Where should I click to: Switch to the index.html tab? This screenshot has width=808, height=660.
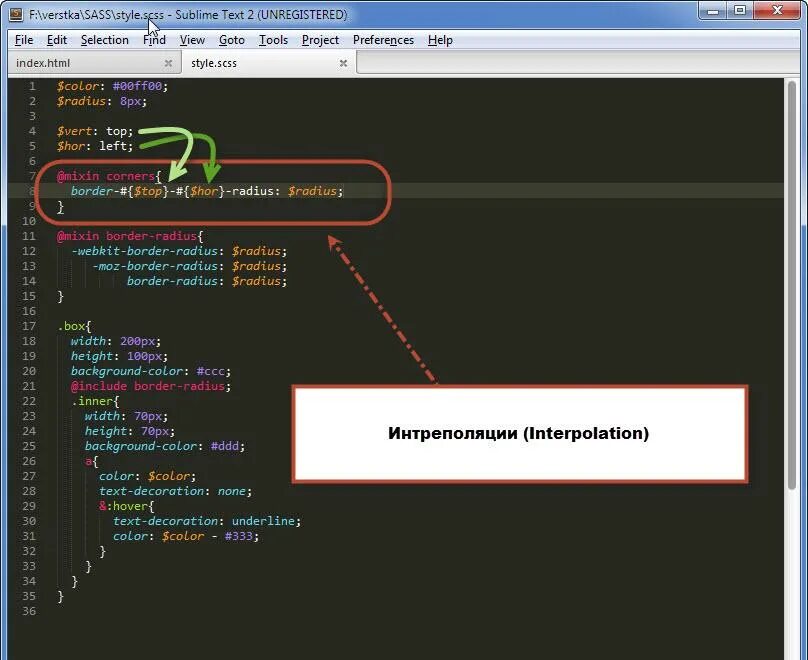[x=45, y=62]
